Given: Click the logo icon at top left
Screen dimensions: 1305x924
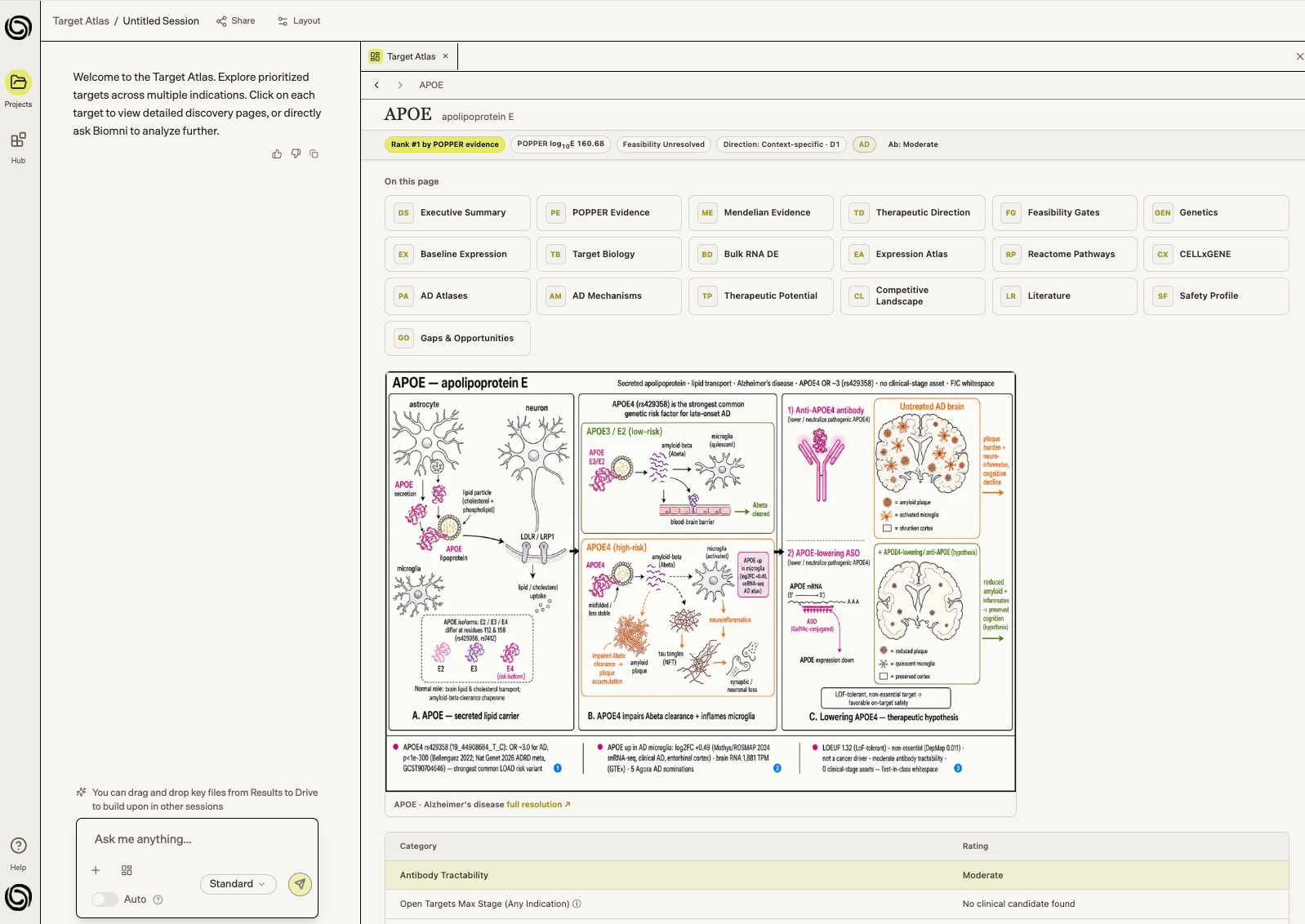Looking at the screenshot, I should tap(18, 27).
